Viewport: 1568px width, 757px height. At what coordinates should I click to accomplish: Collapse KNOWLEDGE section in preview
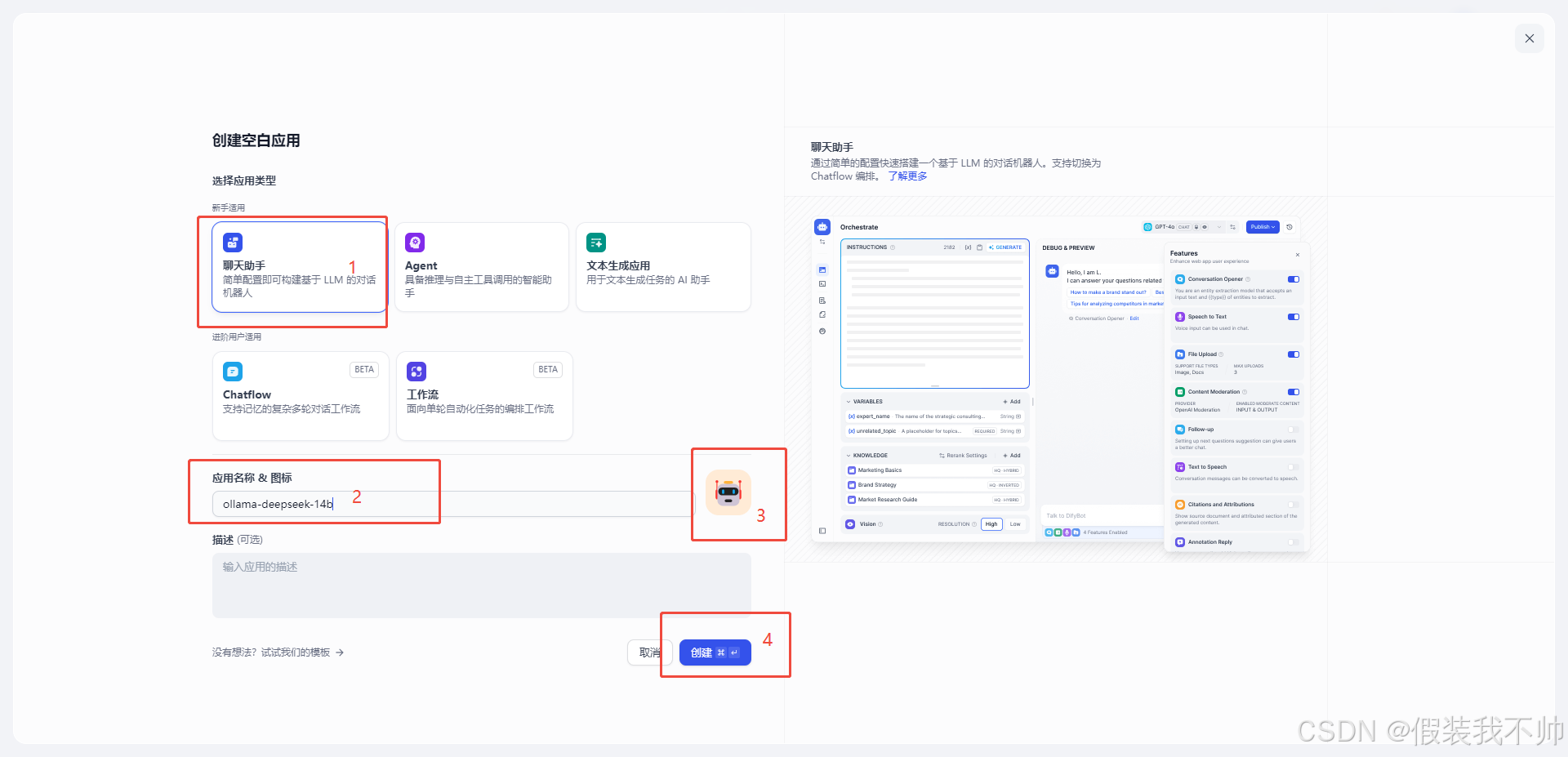point(849,456)
